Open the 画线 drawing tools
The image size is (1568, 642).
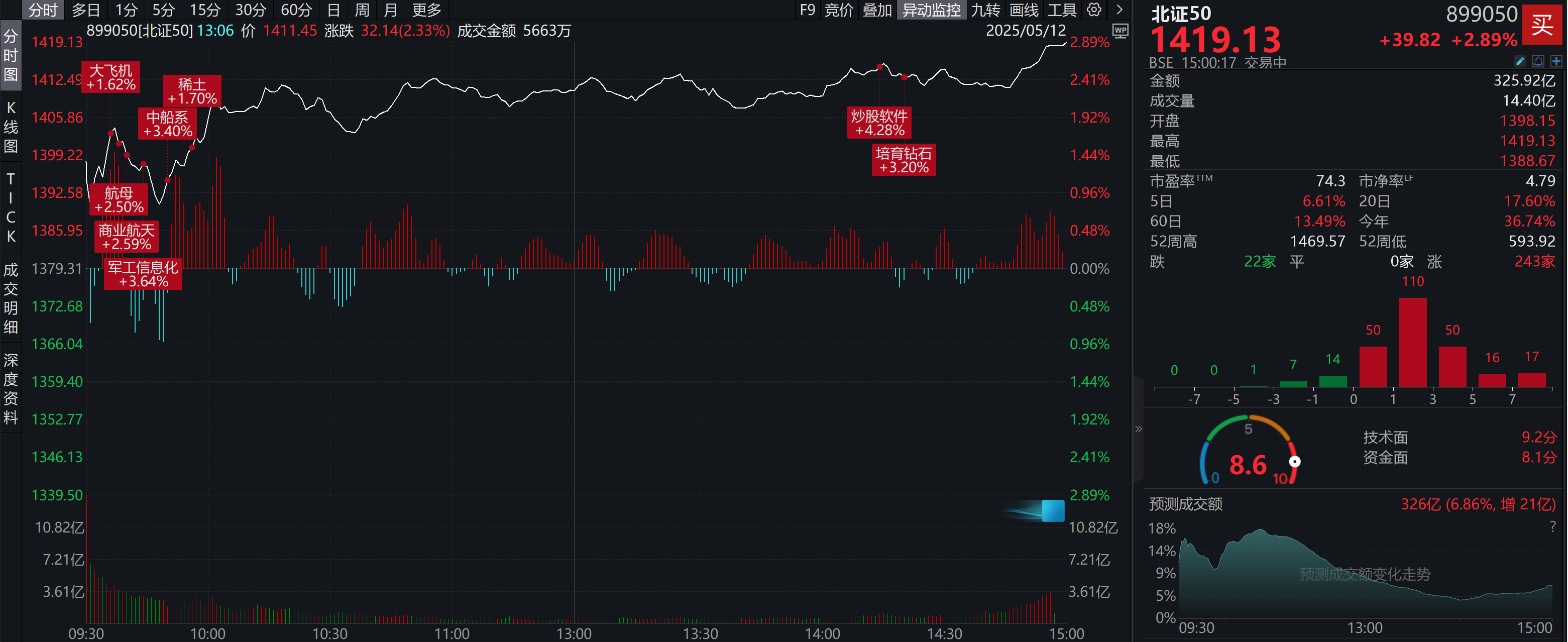pyautogui.click(x=1024, y=10)
